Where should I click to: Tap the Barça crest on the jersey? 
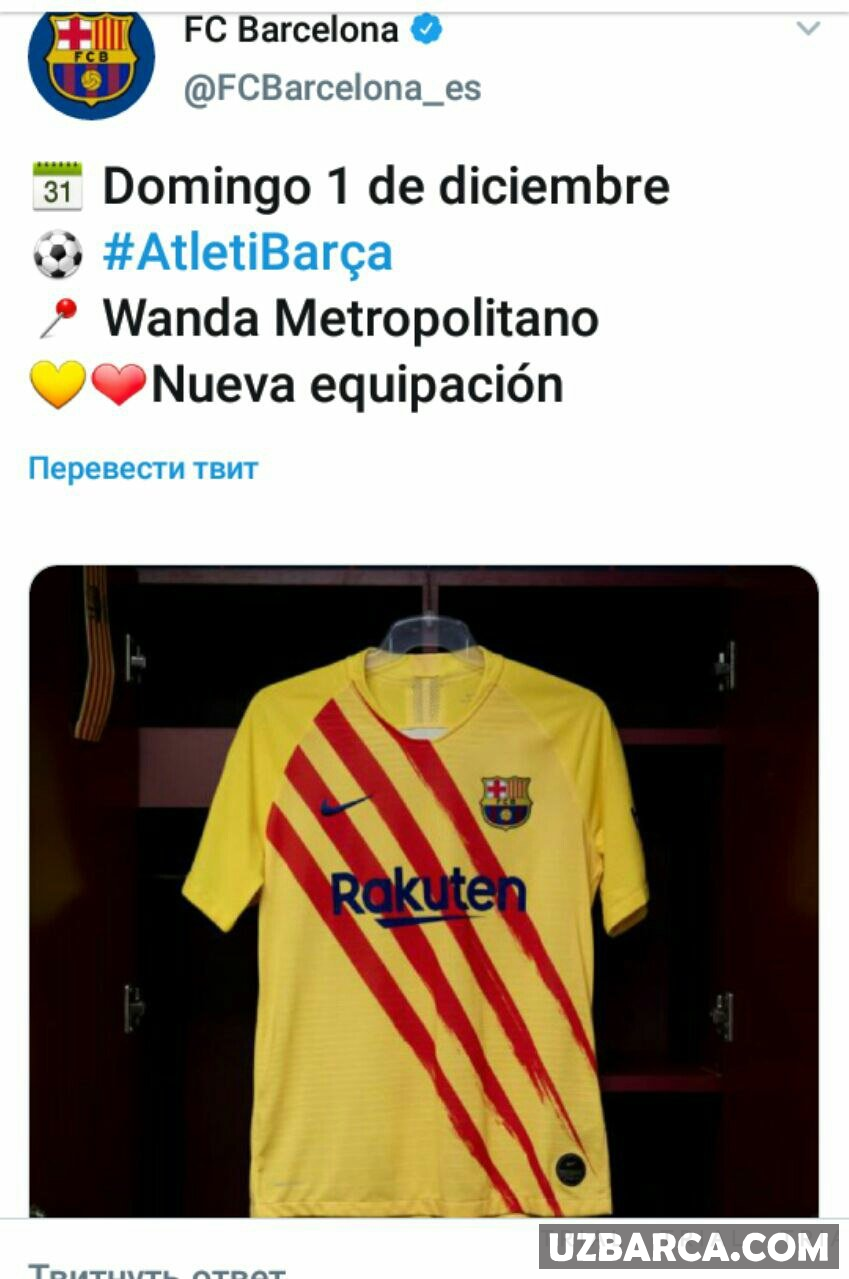click(x=506, y=801)
